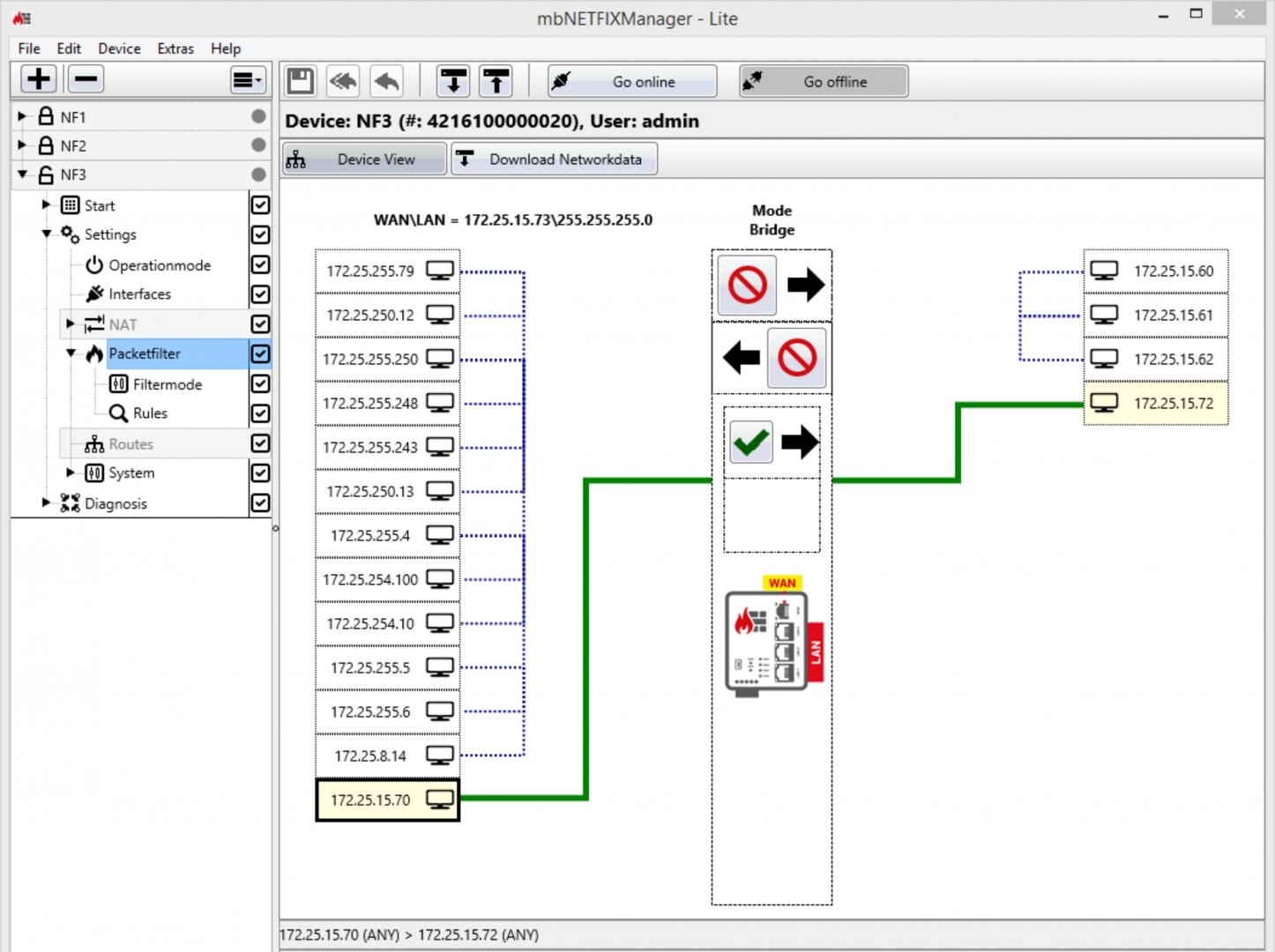Screen dimensions: 1275x952
Task: Open the Edit menu
Action: point(69,48)
